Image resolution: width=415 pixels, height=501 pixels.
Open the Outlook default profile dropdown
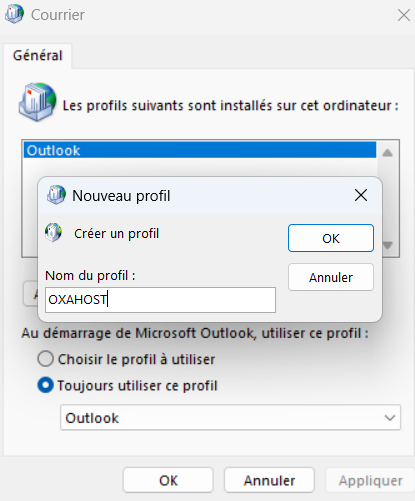point(230,418)
